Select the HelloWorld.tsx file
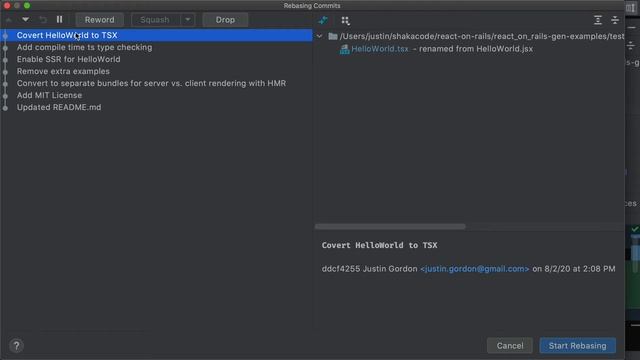This screenshot has width=640, height=360. coord(380,49)
